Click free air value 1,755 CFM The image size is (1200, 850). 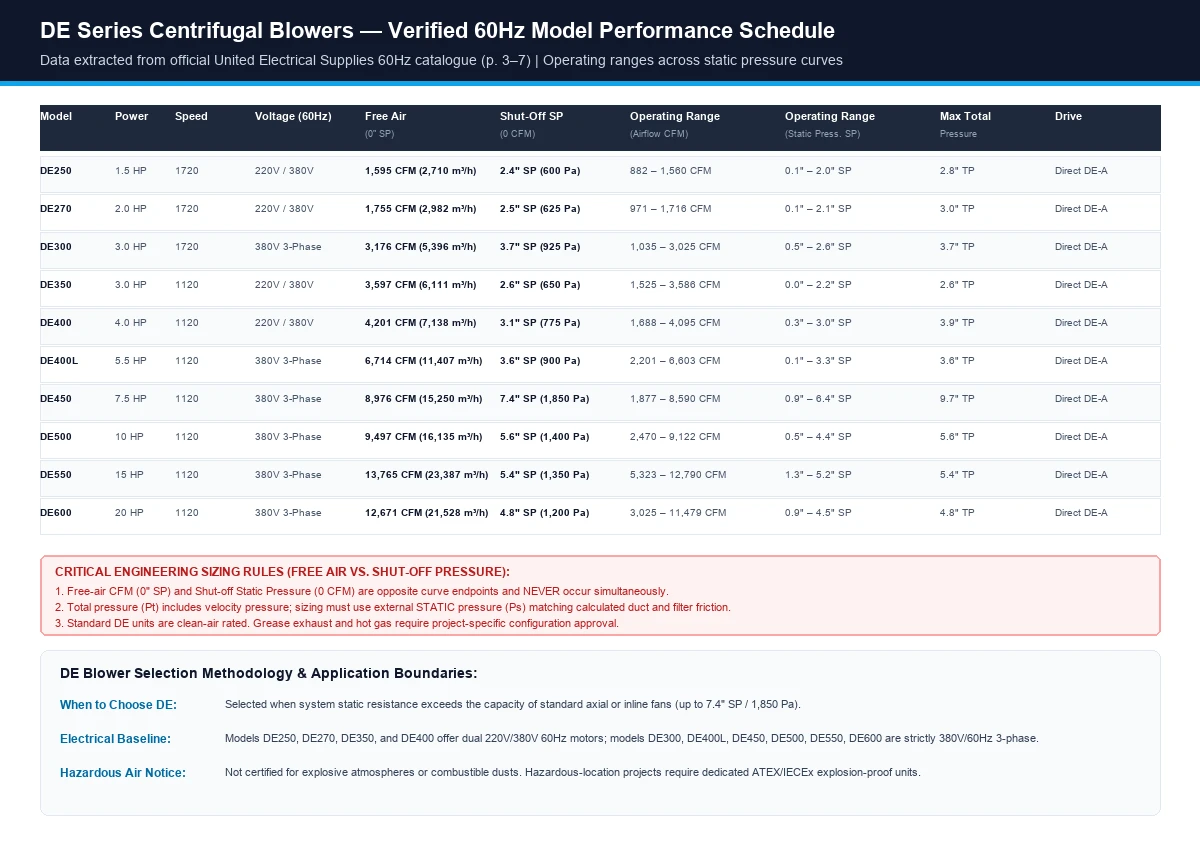(x=420, y=209)
